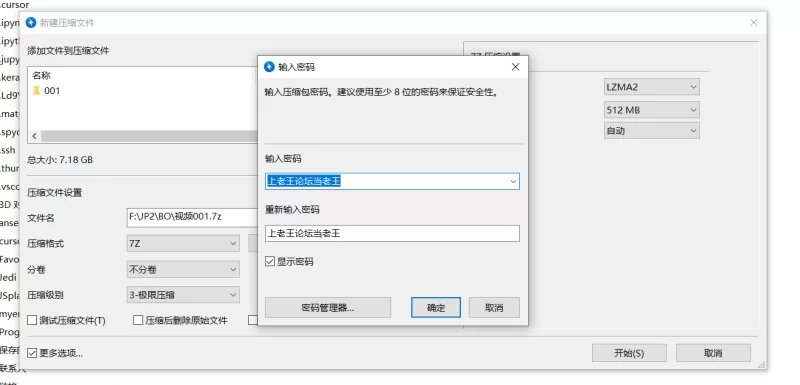
Task: Open the LZMA2 method dropdown
Action: (652, 87)
